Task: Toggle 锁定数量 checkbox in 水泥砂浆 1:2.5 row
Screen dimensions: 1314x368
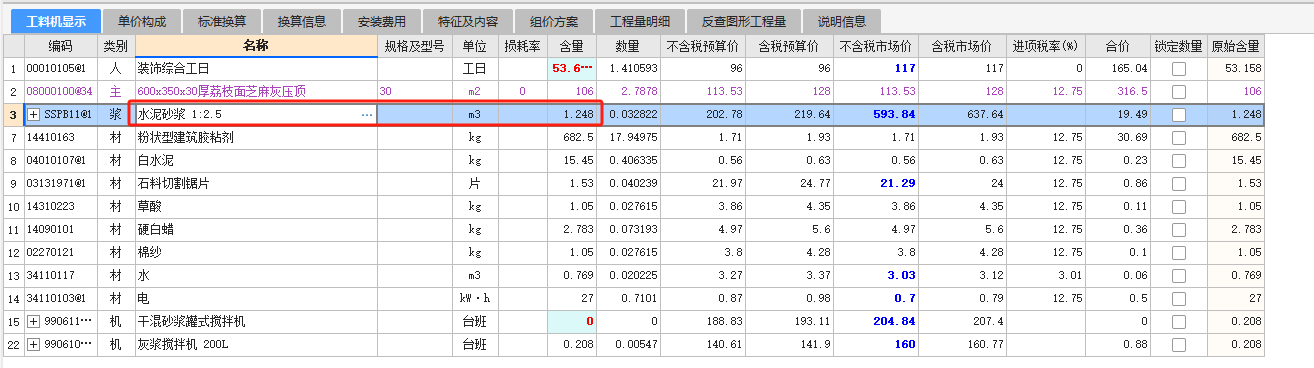Action: [1179, 115]
